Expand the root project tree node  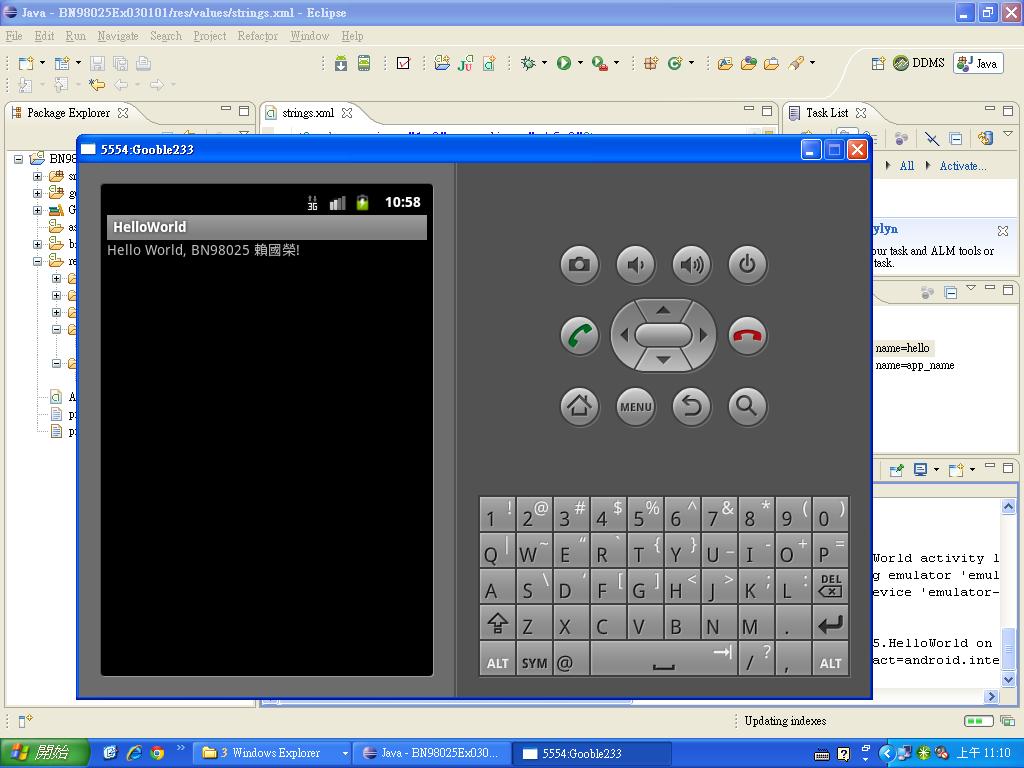click(x=18, y=158)
